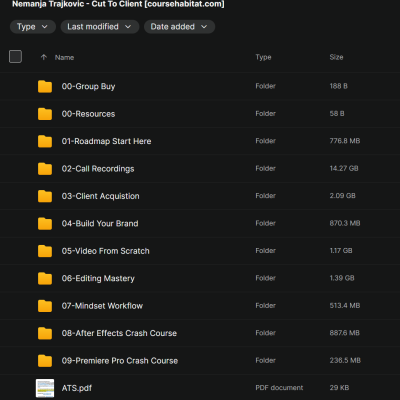Click the 188 B size value
400x400 pixels.
coord(339,86)
